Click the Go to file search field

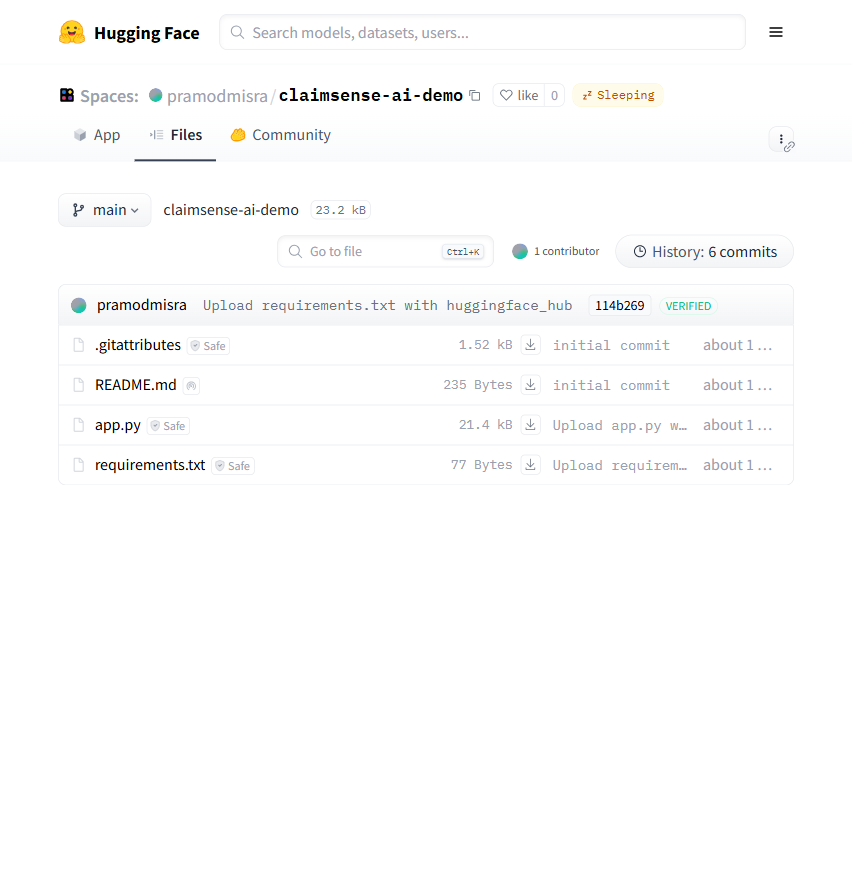coord(372,252)
